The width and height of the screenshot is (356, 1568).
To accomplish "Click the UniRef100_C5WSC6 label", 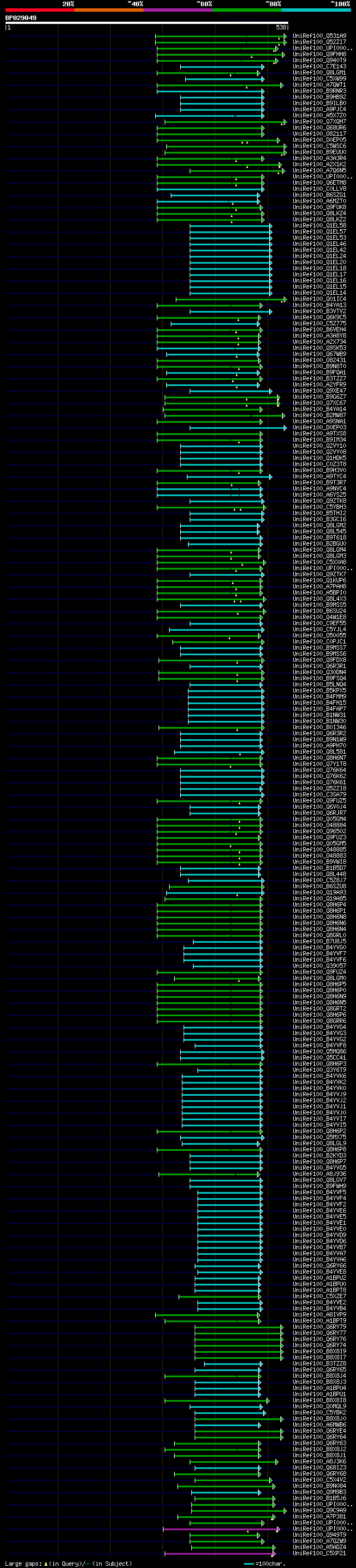I will tap(319, 146).
